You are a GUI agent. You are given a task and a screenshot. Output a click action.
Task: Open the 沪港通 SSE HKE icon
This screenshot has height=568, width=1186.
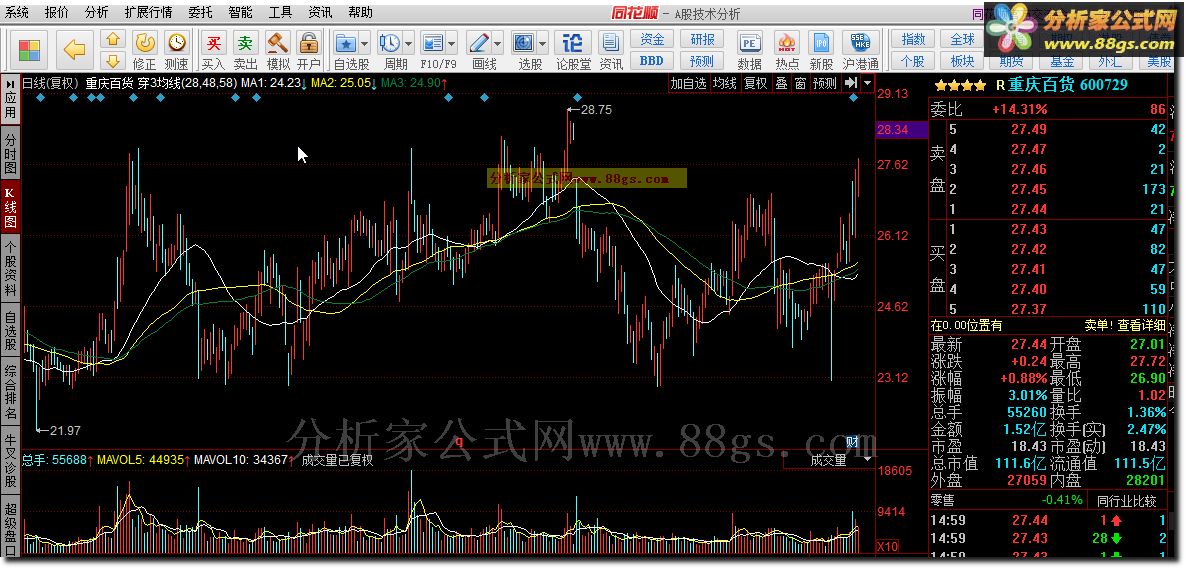[x=860, y=43]
